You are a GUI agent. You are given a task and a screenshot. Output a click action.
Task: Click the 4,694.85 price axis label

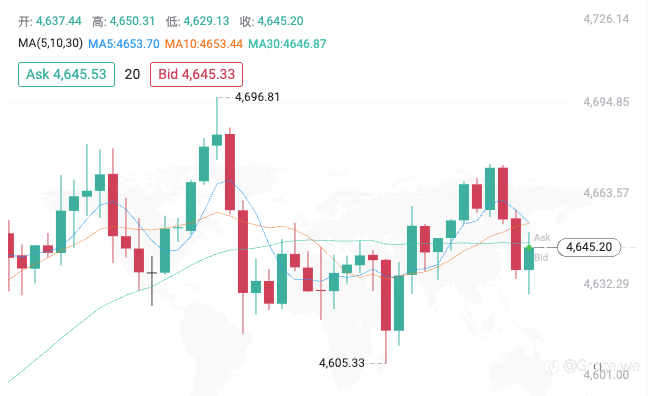606,102
